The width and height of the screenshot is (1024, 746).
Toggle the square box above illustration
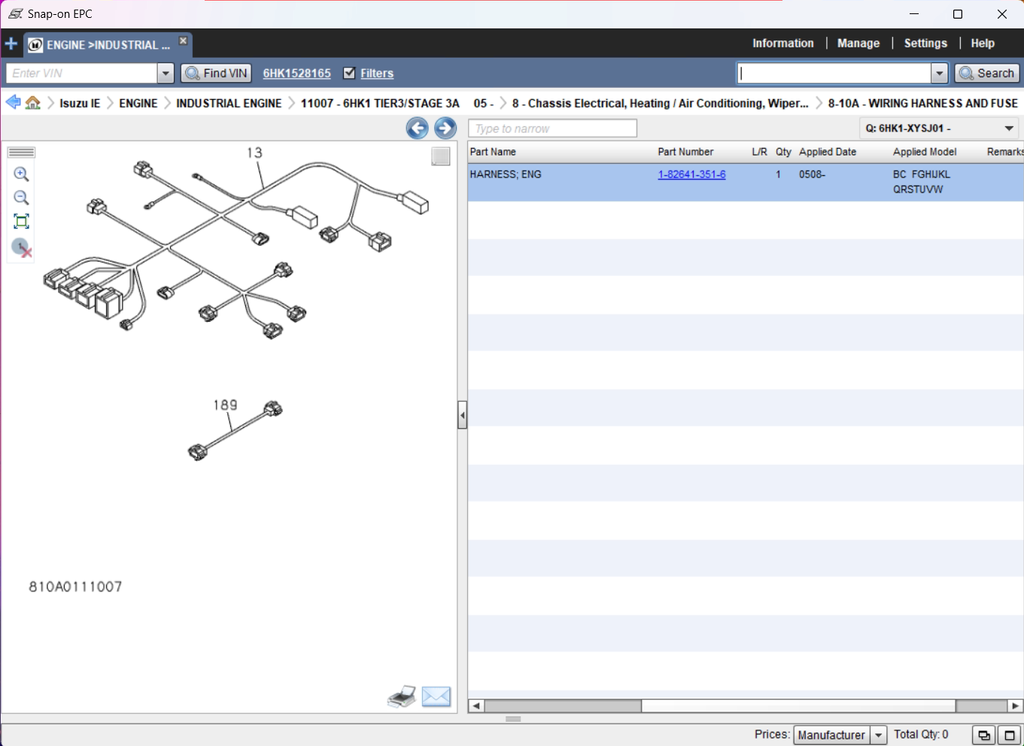440,156
